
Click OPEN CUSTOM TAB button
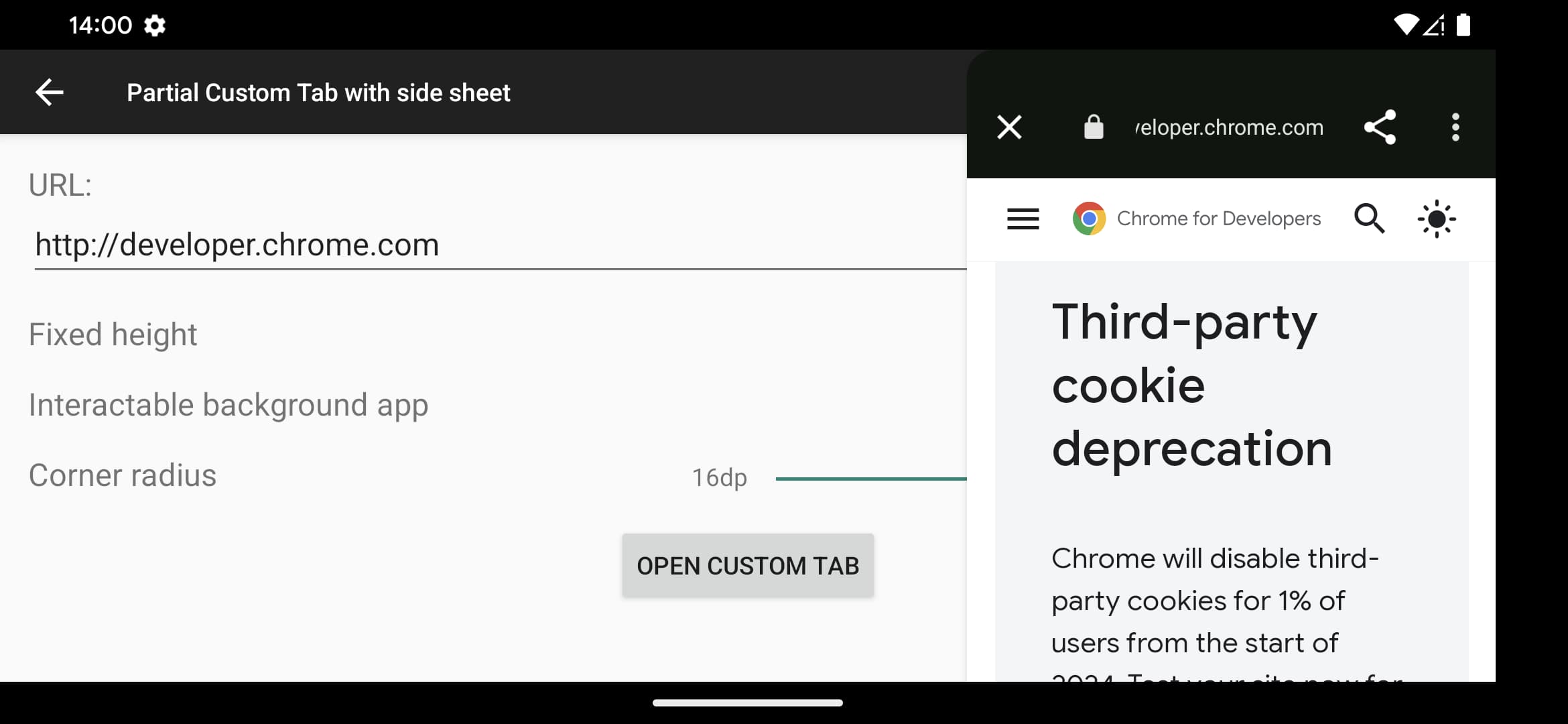(x=748, y=566)
